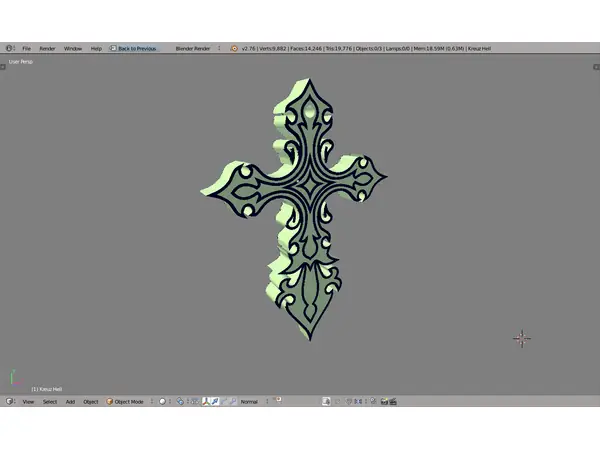Viewport: 600px width, 450px height.
Task: Open the Window menu
Action: [x=73, y=49]
